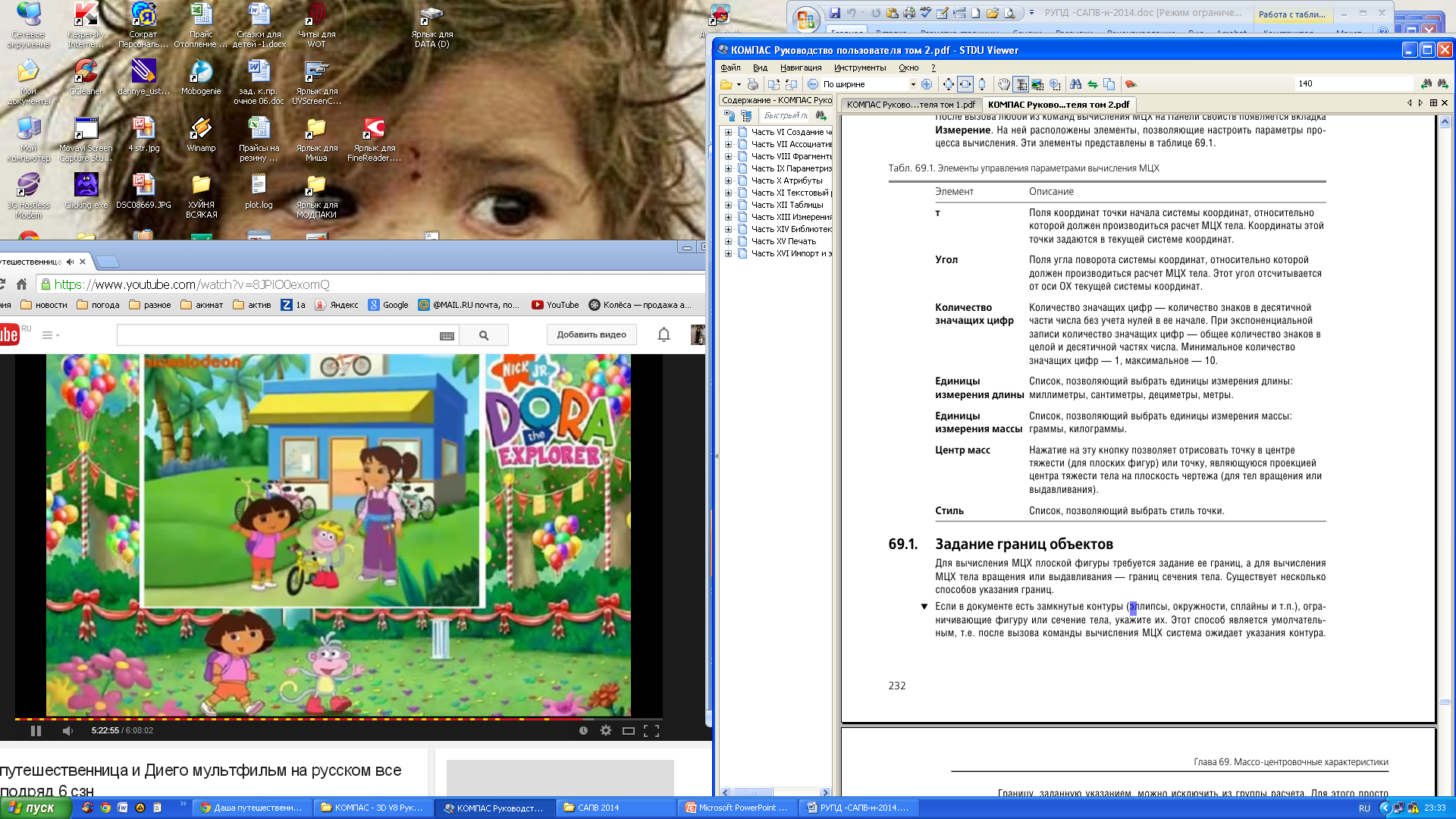
Task: Open YouTube notifications bell
Action: click(x=664, y=334)
